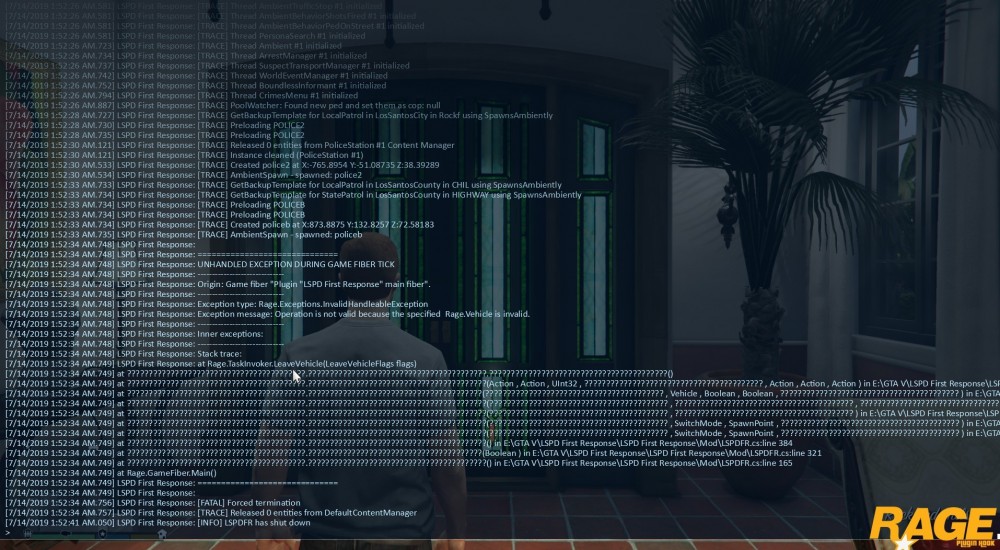Click the stack trace line ending 'LSPDFR.cs:line 384'

[399, 443]
